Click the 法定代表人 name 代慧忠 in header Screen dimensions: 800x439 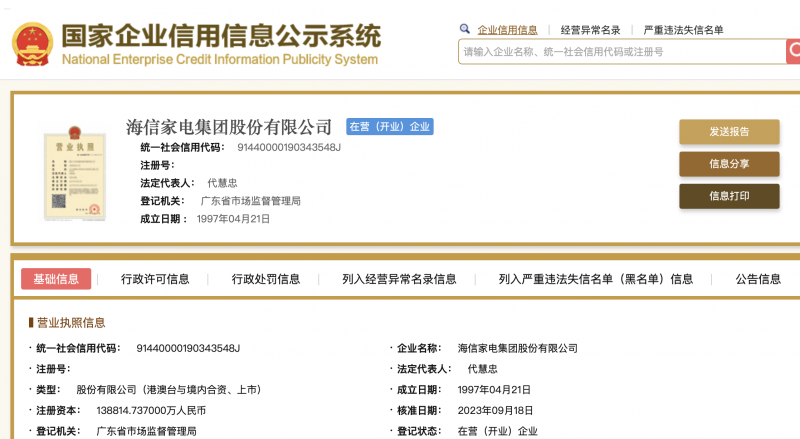click(x=222, y=183)
